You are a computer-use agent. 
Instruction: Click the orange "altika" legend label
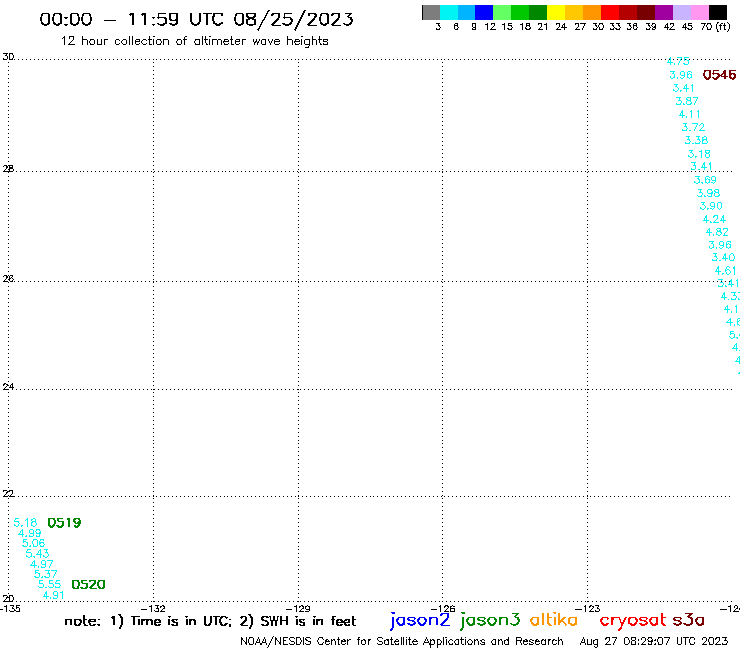554,619
